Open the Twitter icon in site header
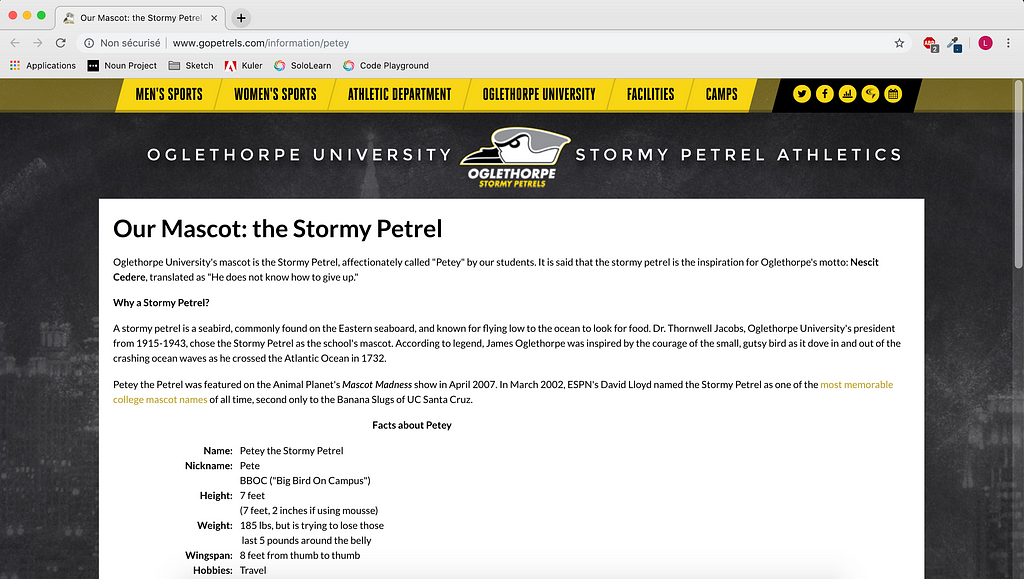Screen dimensions: 1024x579 pyautogui.click(x=802, y=94)
